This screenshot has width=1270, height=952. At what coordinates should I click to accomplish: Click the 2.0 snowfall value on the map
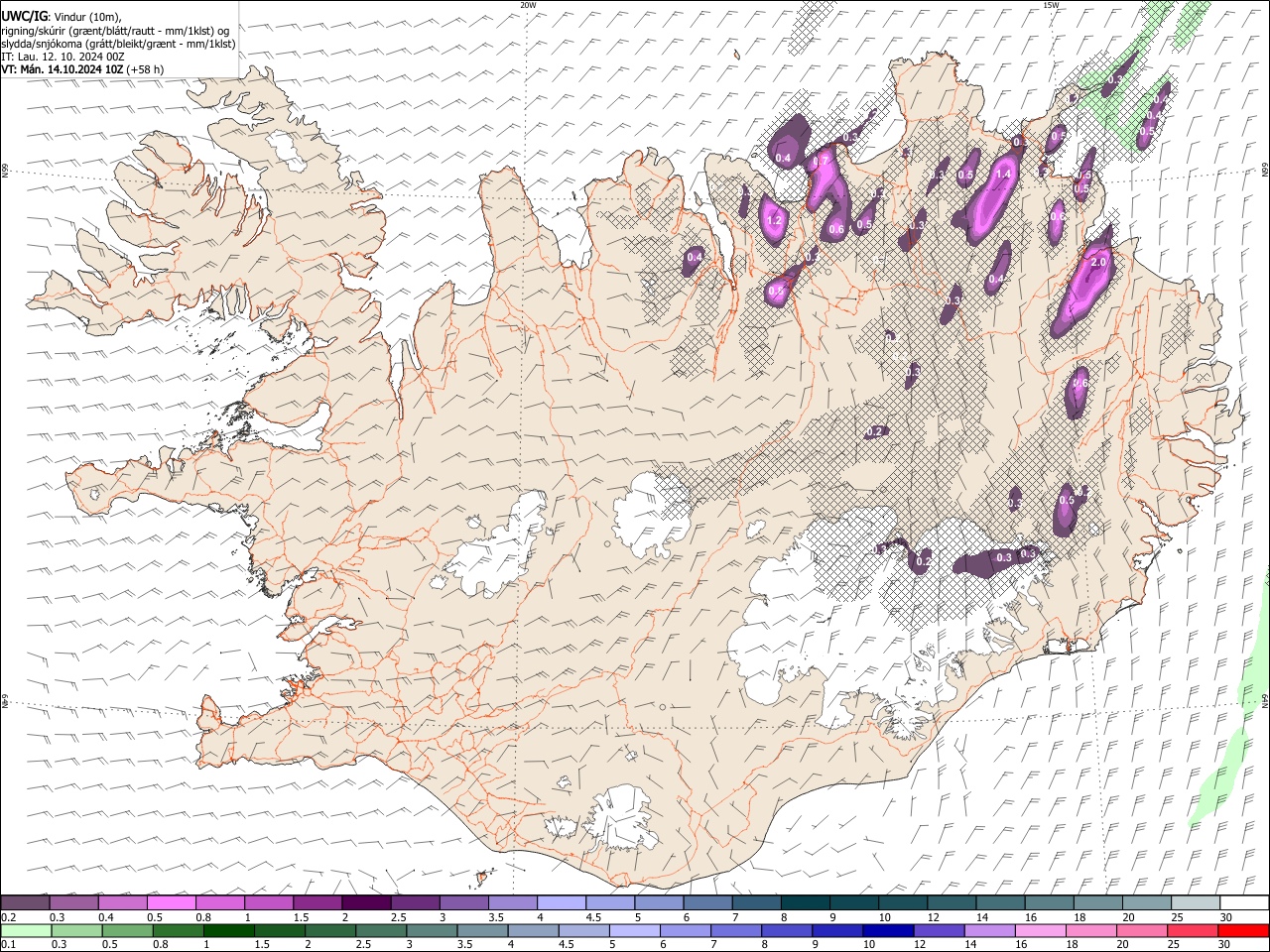1098,263
